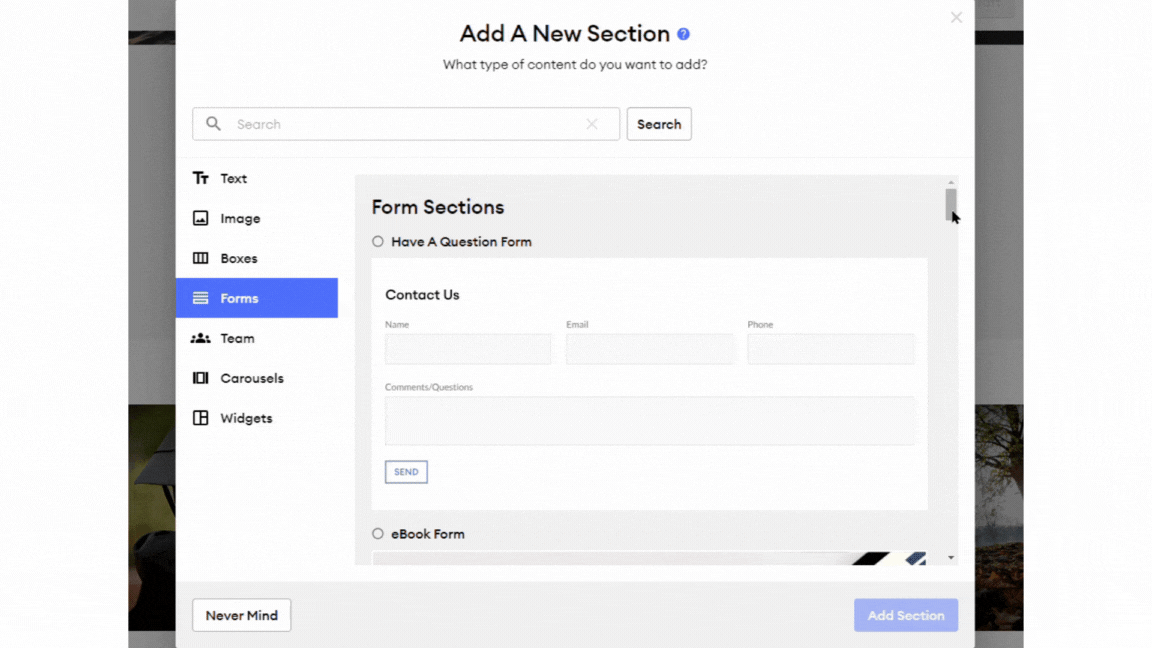Switch to the Team category

pyautogui.click(x=237, y=338)
